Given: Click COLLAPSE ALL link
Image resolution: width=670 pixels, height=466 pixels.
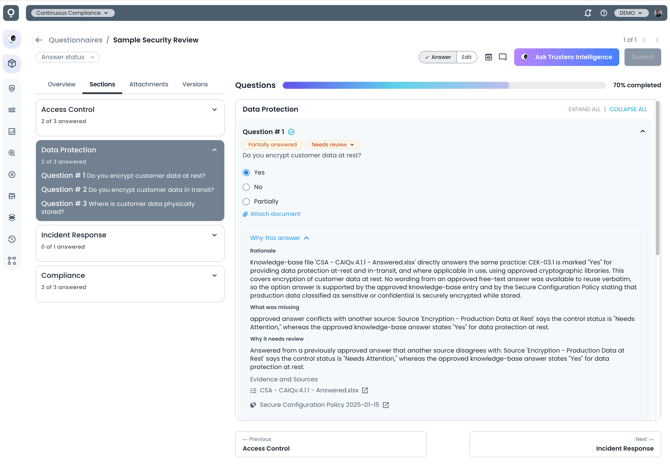Looking at the screenshot, I should pyautogui.click(x=628, y=109).
